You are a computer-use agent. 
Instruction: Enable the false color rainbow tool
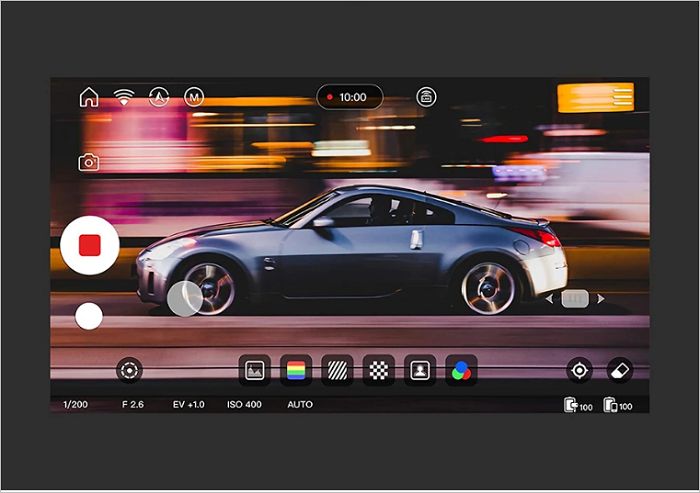coord(296,370)
